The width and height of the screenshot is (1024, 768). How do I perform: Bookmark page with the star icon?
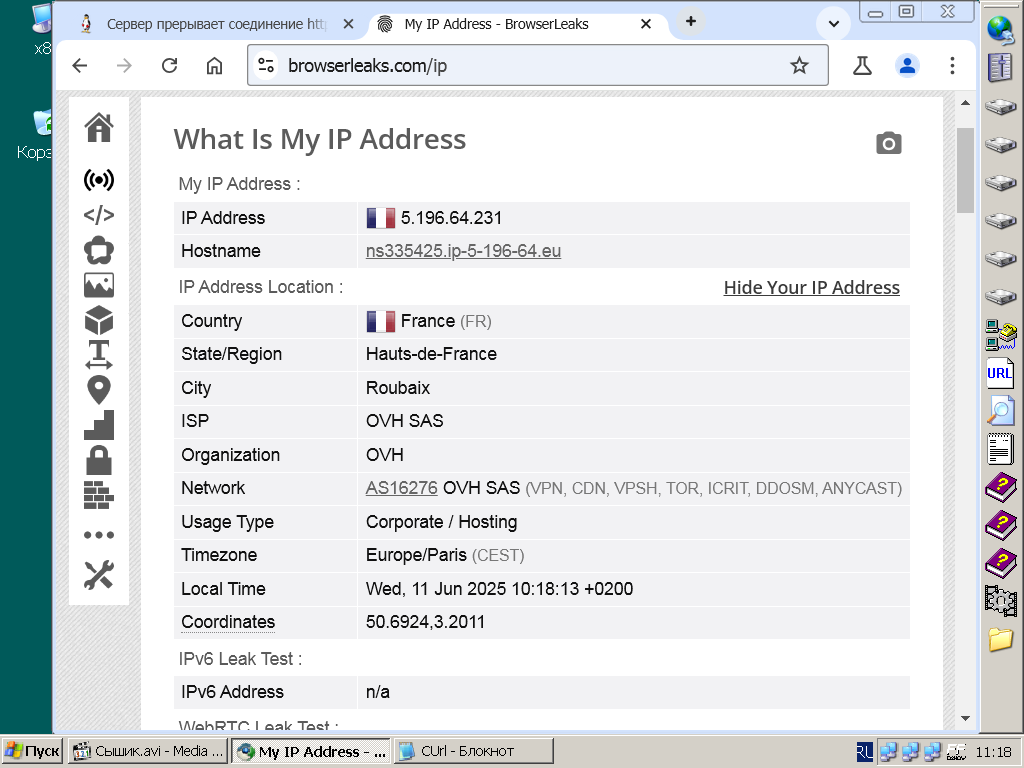[799, 65]
